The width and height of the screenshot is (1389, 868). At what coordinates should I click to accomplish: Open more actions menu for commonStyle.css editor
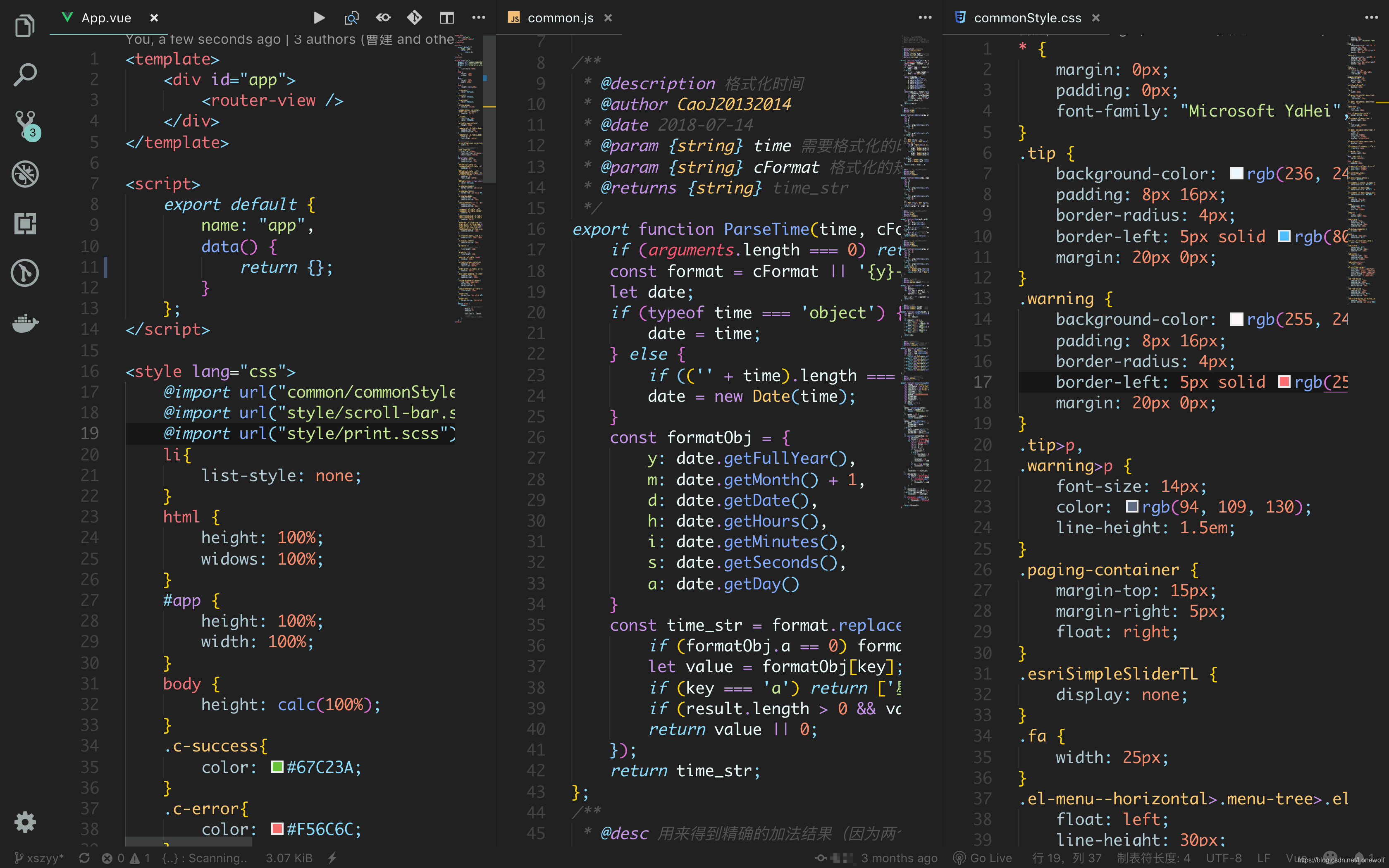point(1371,18)
